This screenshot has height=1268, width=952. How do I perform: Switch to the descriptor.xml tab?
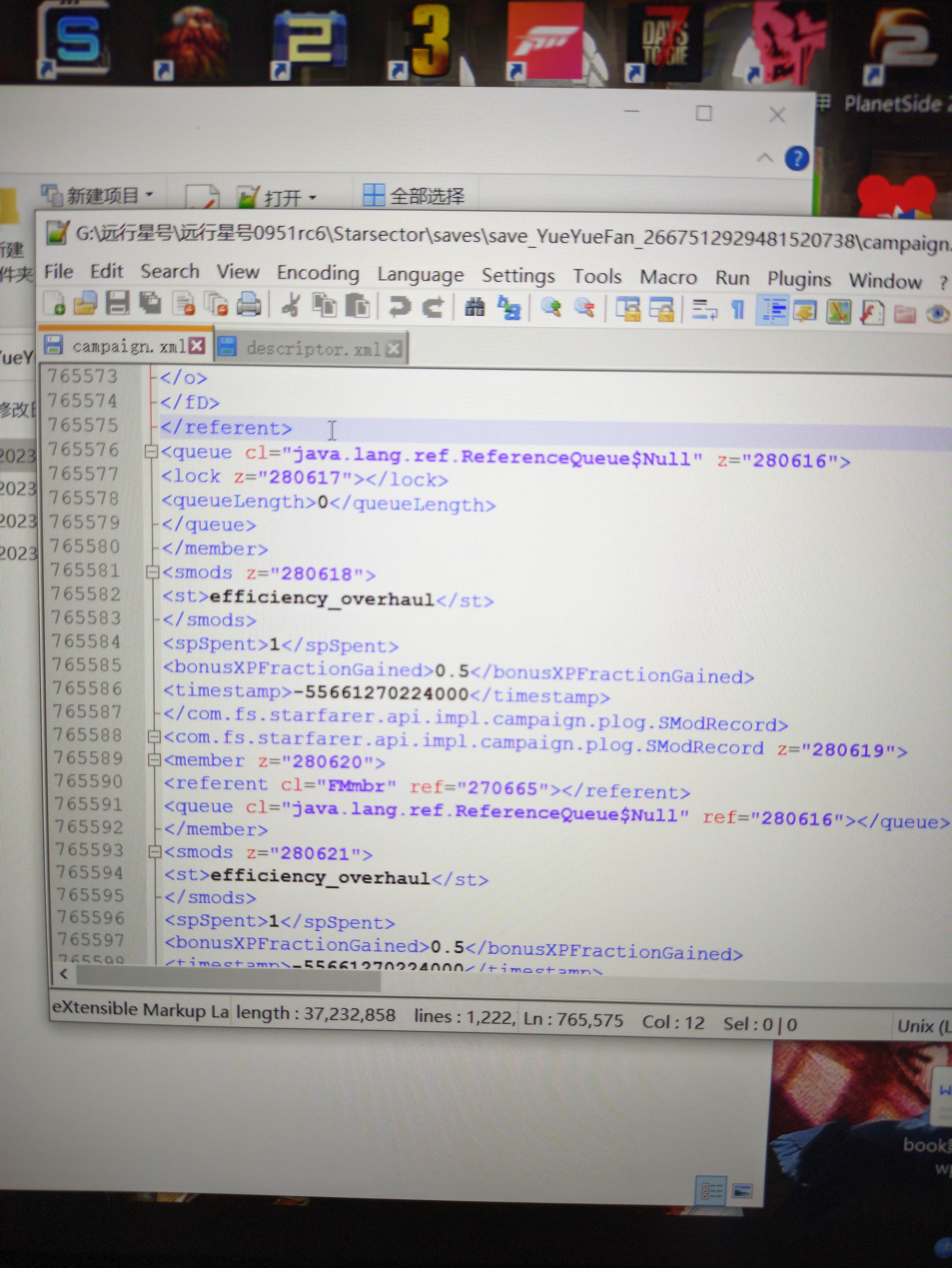tap(313, 348)
